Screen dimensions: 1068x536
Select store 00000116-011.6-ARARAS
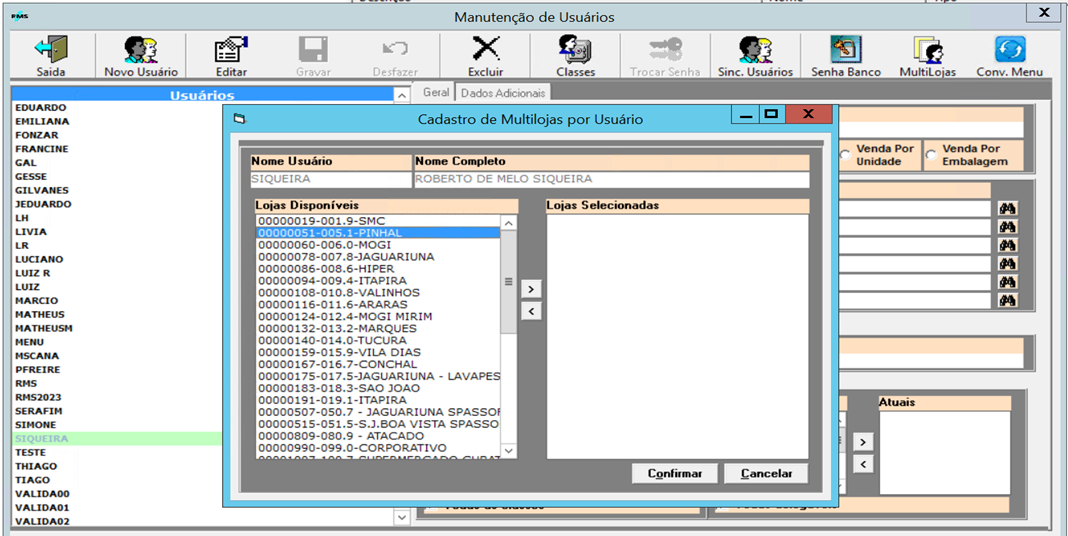coord(378,304)
